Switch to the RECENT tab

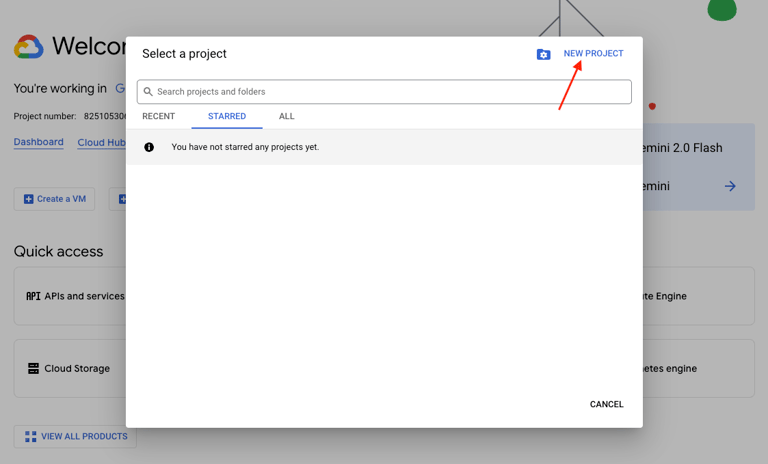(158, 116)
